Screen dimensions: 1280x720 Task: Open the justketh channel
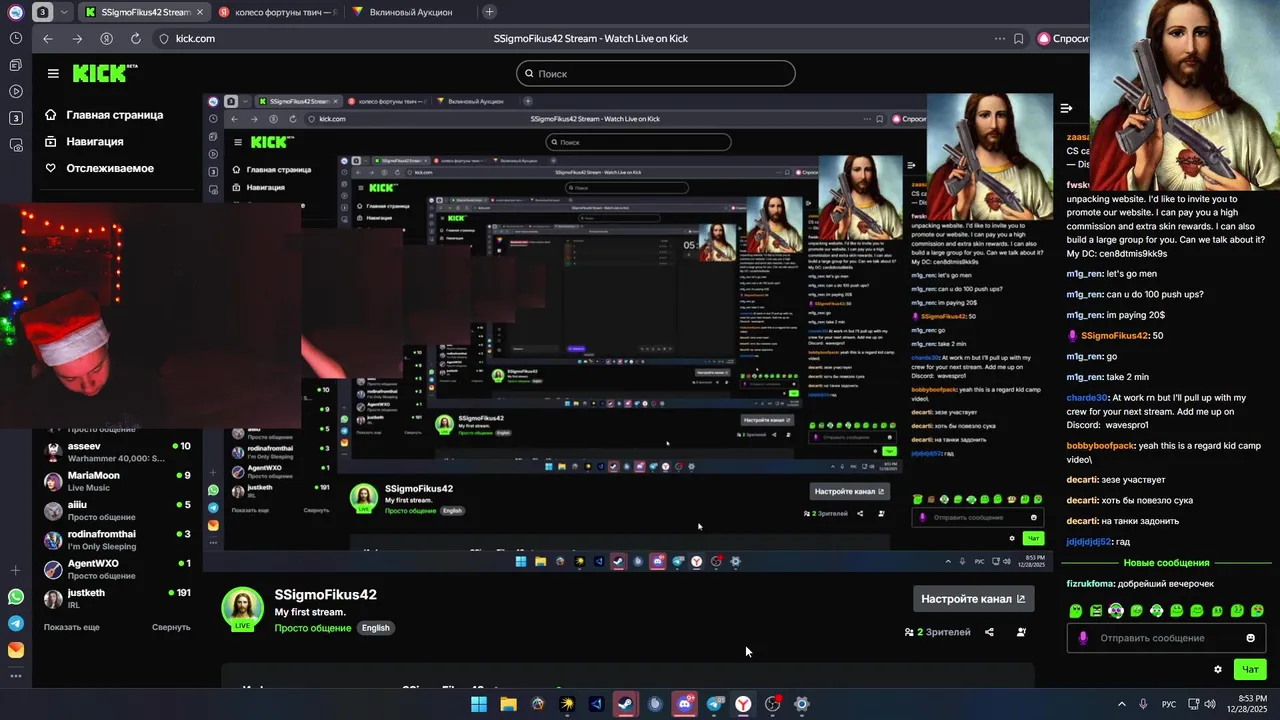(118, 598)
